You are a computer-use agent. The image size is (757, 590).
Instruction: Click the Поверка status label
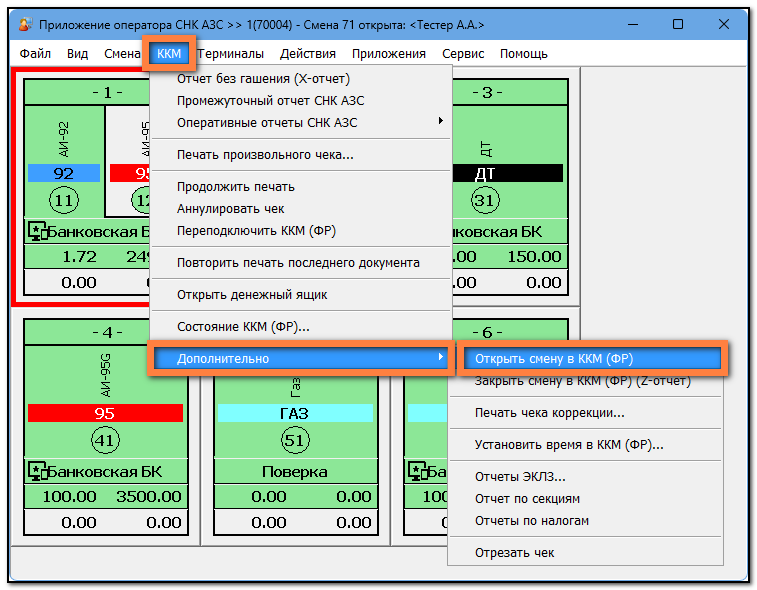294,472
